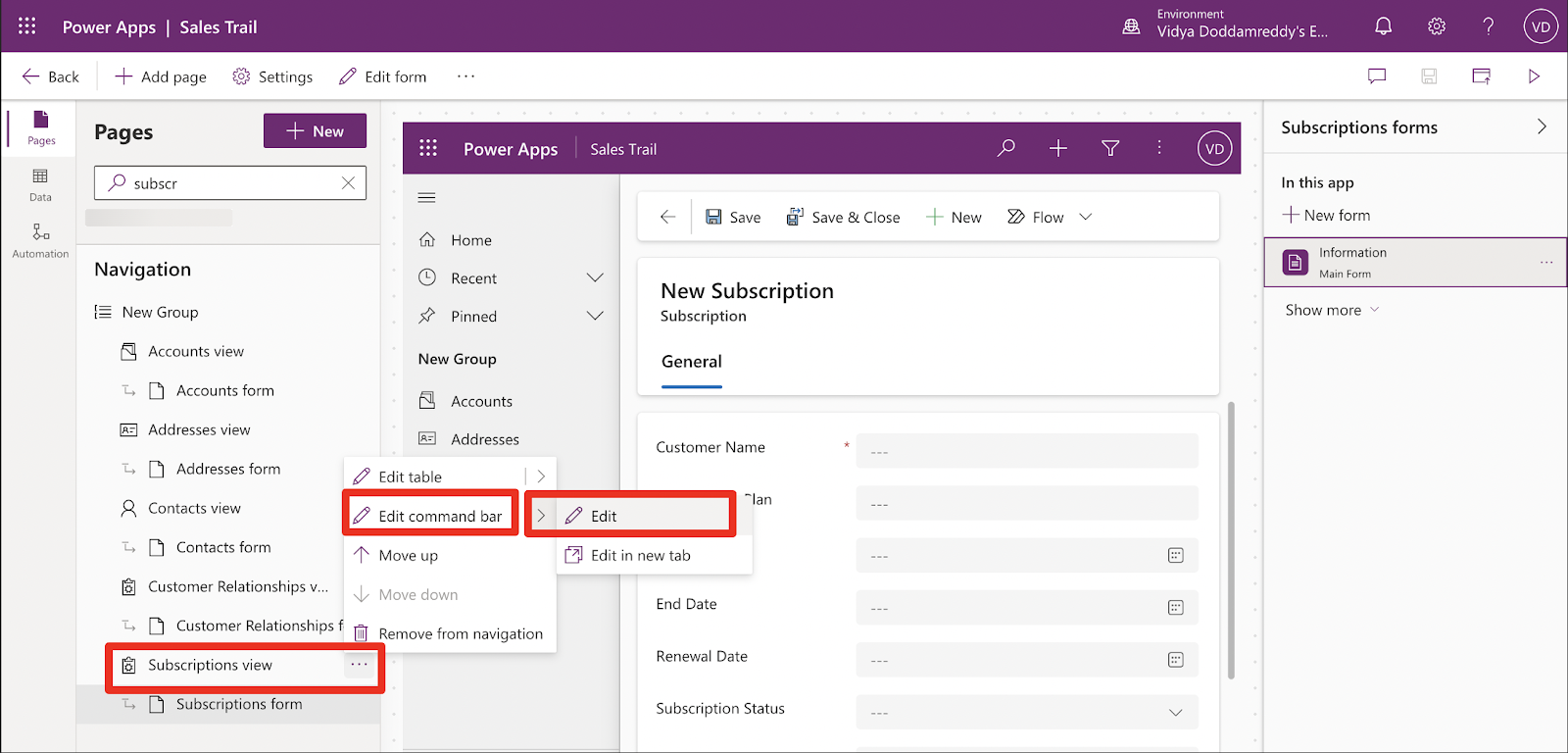The image size is (1568, 753).
Task: Open the comments icon
Action: (1377, 76)
